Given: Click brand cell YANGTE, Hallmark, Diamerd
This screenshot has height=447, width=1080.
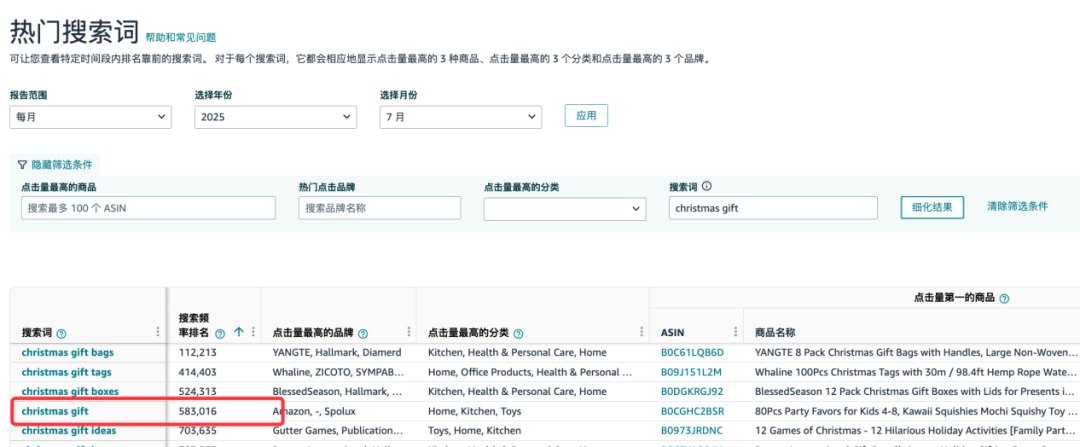Looking at the screenshot, I should [x=337, y=353].
